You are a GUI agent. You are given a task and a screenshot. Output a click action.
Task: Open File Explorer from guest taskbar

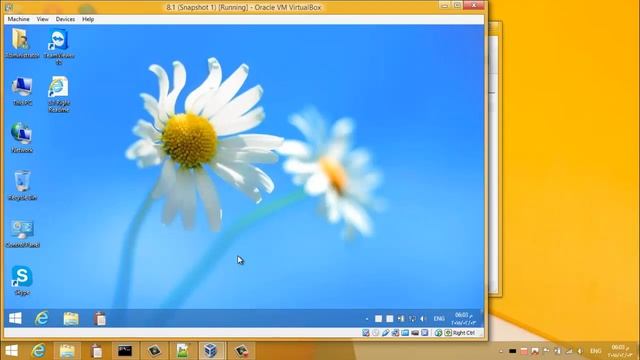pos(71,318)
